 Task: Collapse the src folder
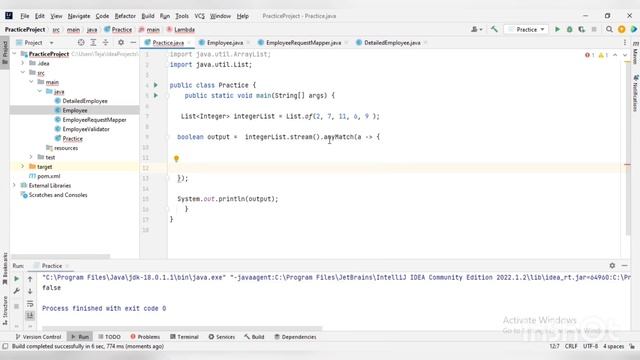click(23, 73)
